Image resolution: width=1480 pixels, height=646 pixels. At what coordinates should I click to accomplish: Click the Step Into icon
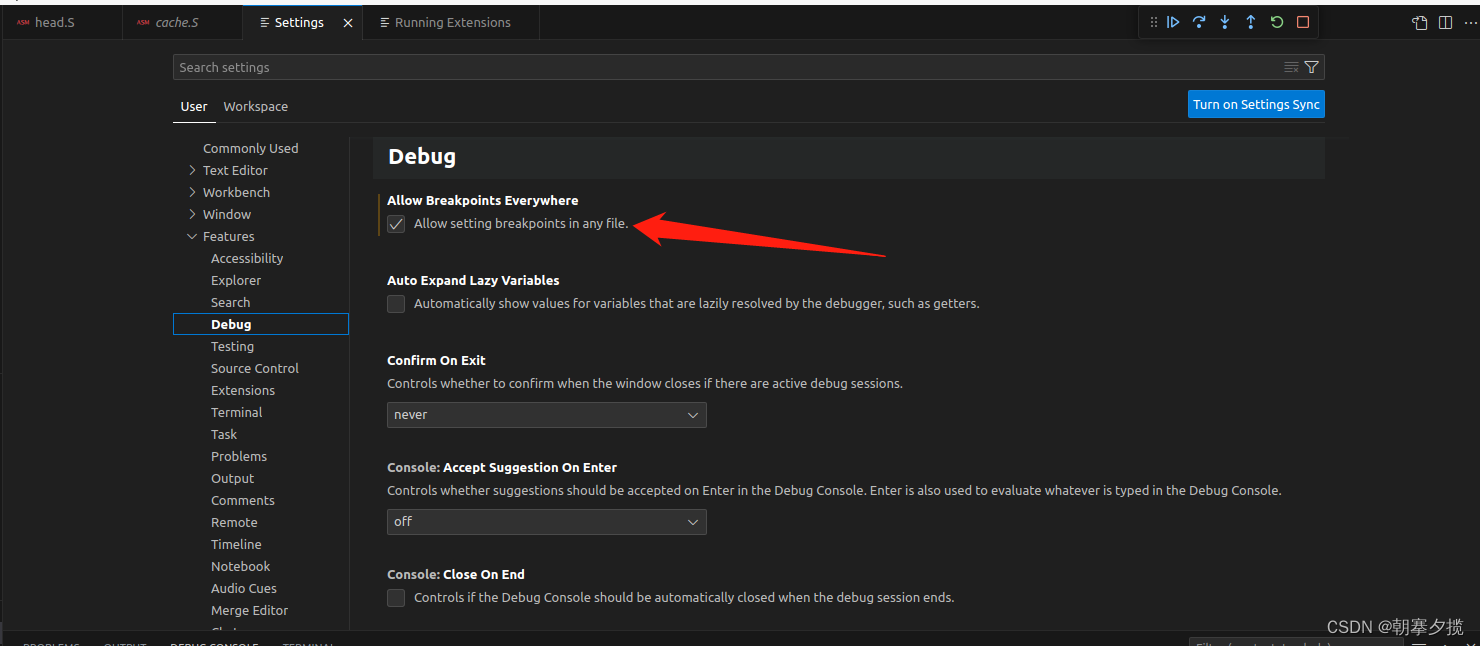(1225, 21)
